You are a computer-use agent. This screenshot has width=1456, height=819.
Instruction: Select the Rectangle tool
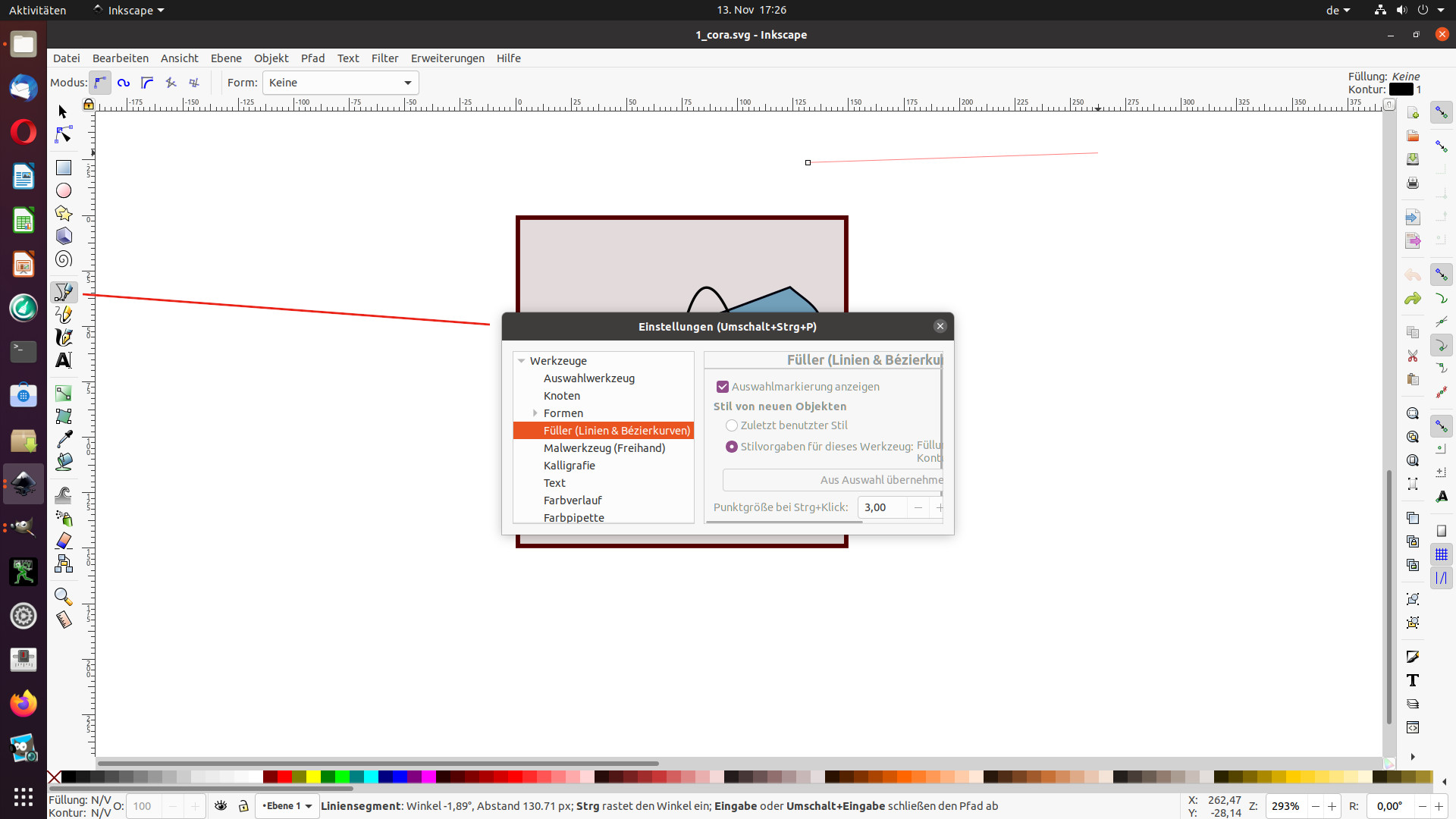click(x=64, y=168)
